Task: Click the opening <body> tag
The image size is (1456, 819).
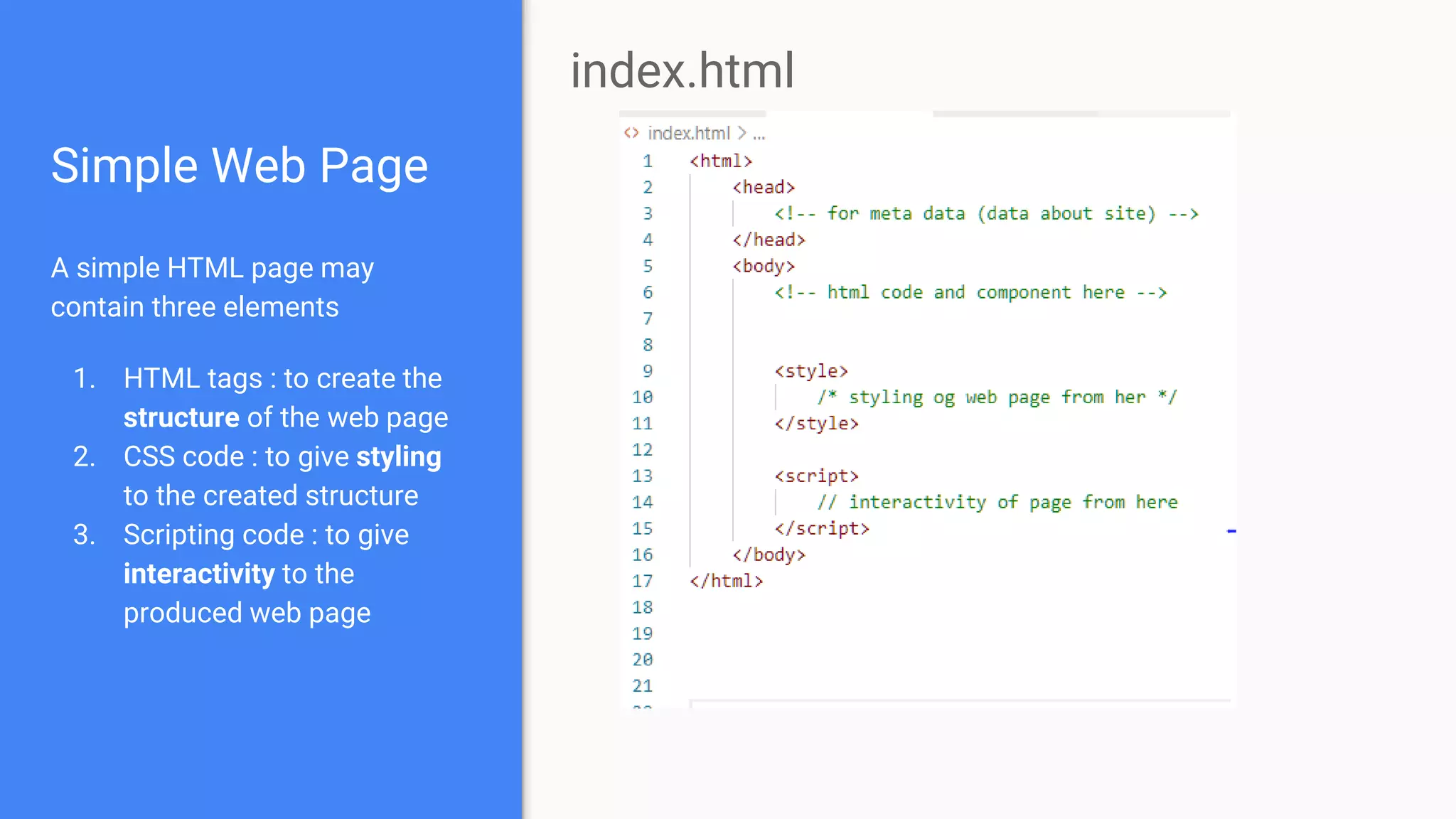Action: 764,267
